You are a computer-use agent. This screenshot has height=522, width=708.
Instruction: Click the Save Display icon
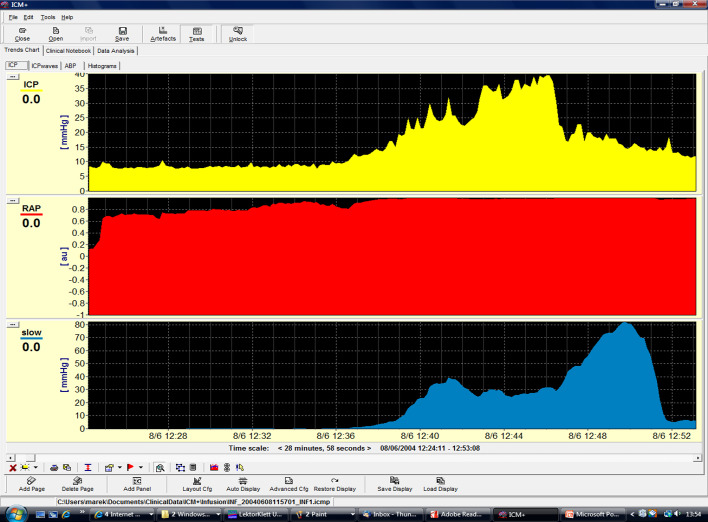click(x=395, y=484)
